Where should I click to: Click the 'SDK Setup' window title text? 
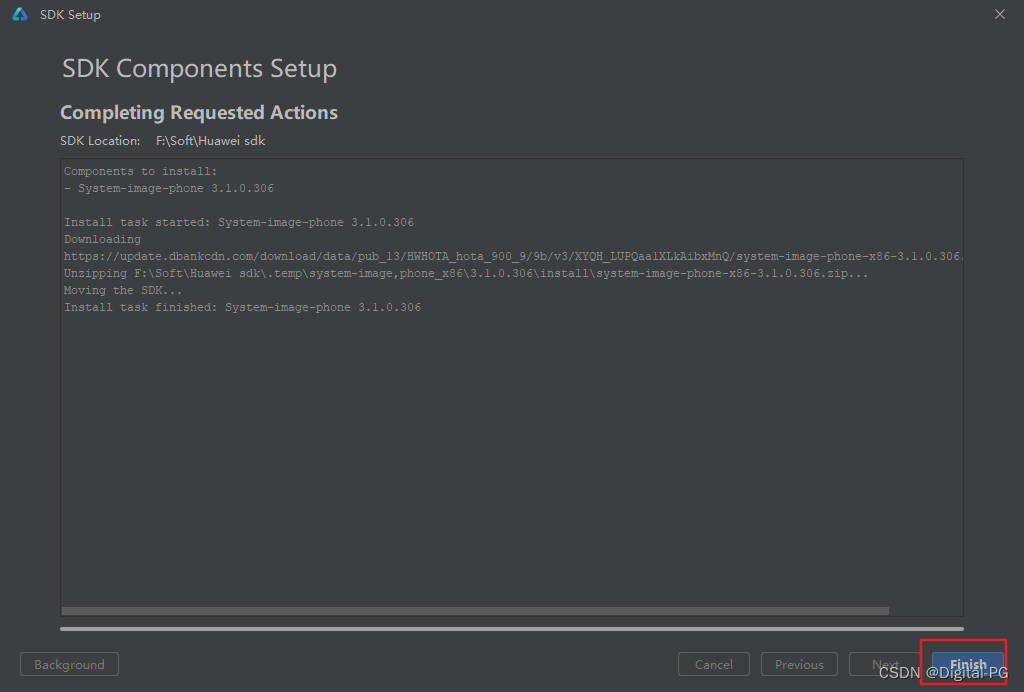(70, 14)
